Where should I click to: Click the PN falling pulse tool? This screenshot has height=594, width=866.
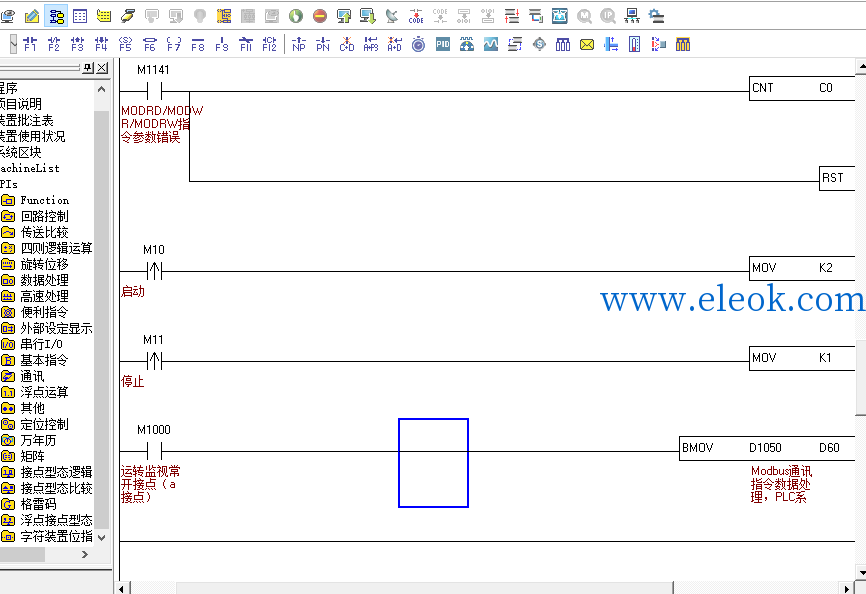[323, 44]
